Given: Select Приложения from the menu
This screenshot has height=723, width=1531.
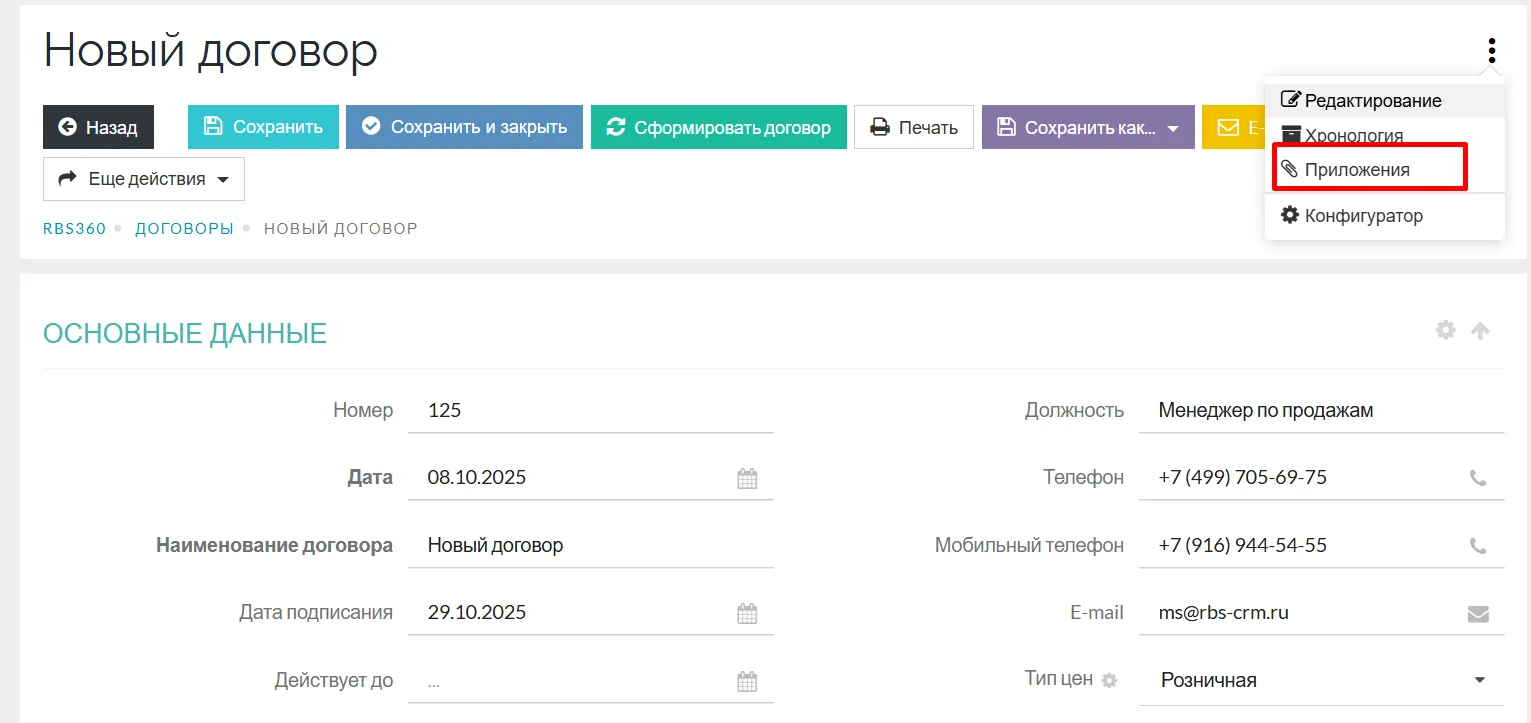Looking at the screenshot, I should point(1357,170).
